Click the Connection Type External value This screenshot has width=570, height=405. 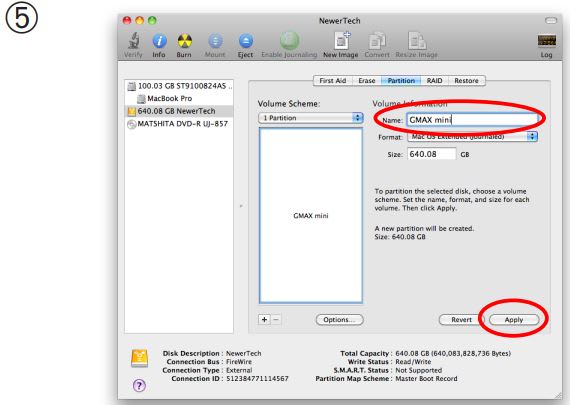pos(239,370)
